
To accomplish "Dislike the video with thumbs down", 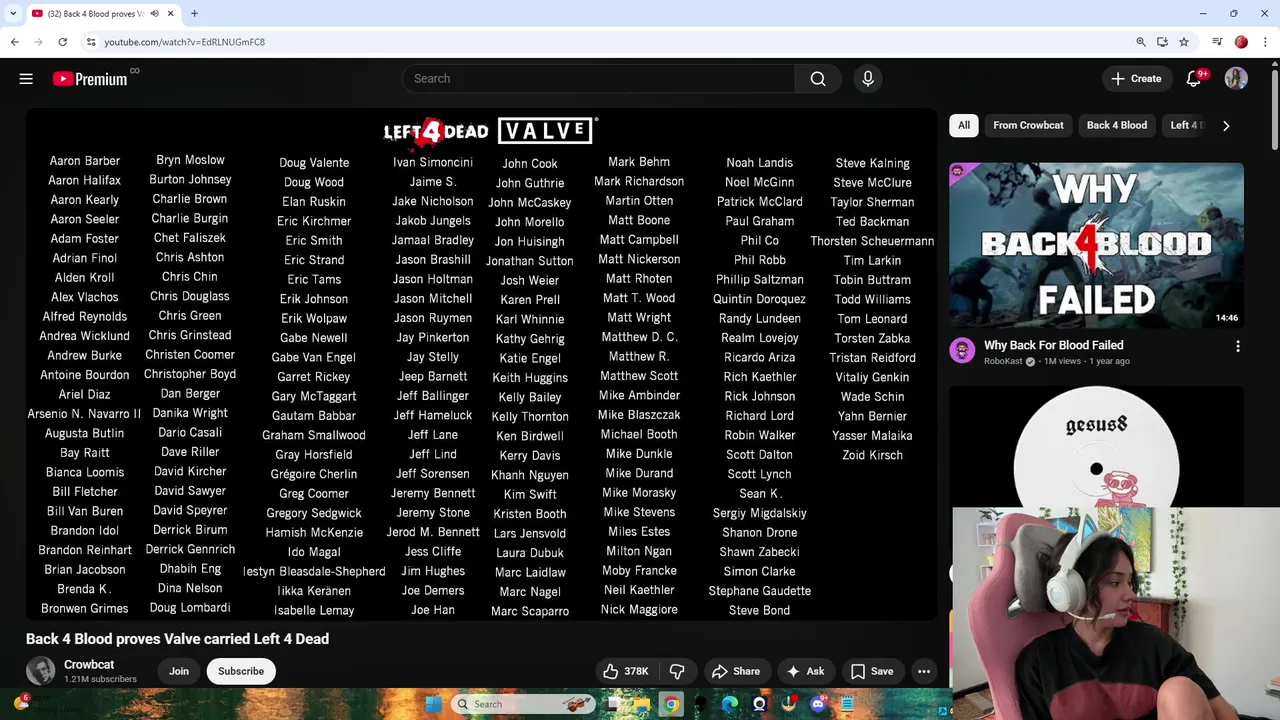I will click(x=678, y=671).
